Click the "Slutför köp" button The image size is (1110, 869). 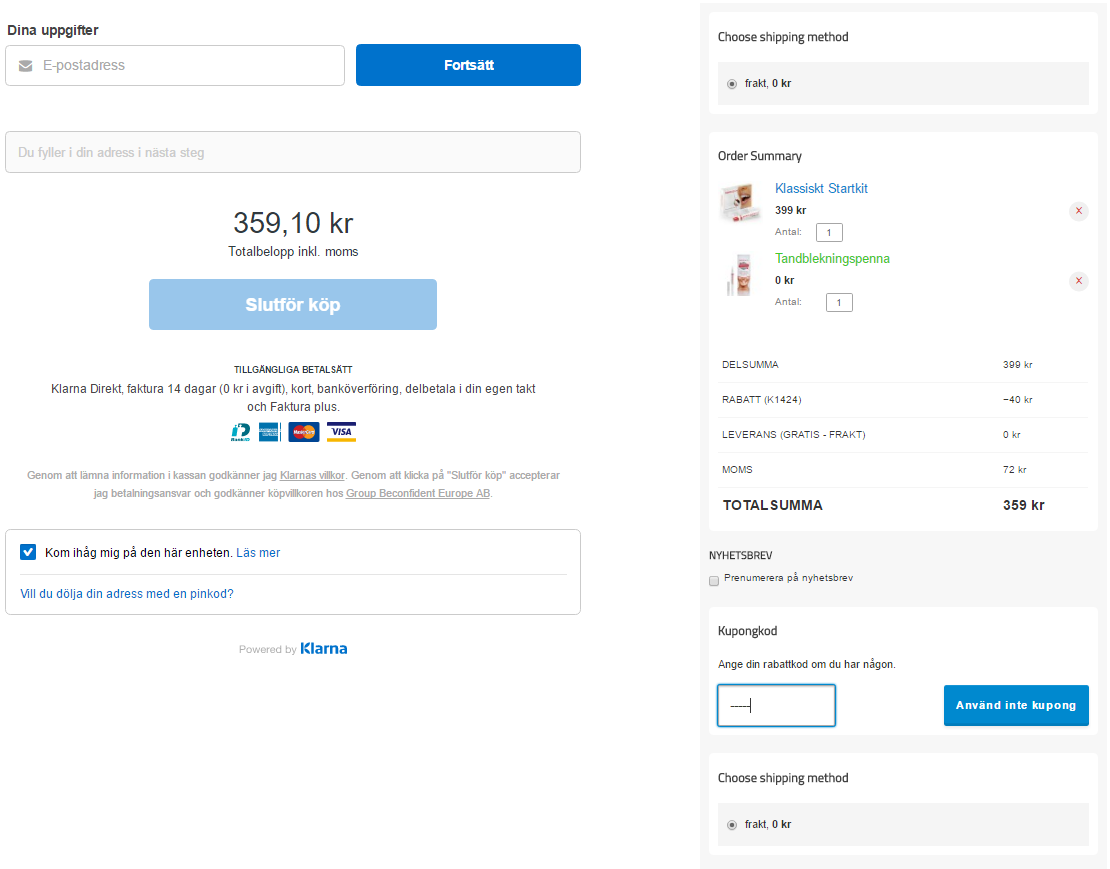(293, 305)
